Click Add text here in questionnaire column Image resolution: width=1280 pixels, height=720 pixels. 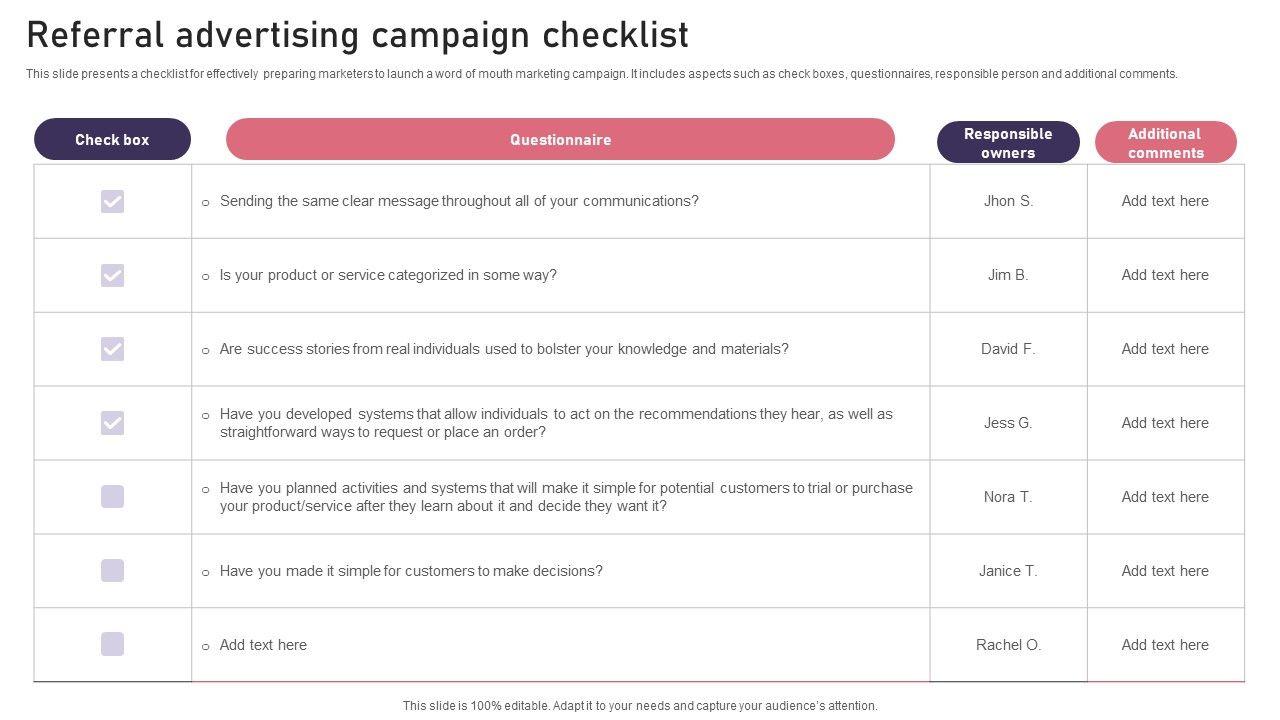[263, 645]
